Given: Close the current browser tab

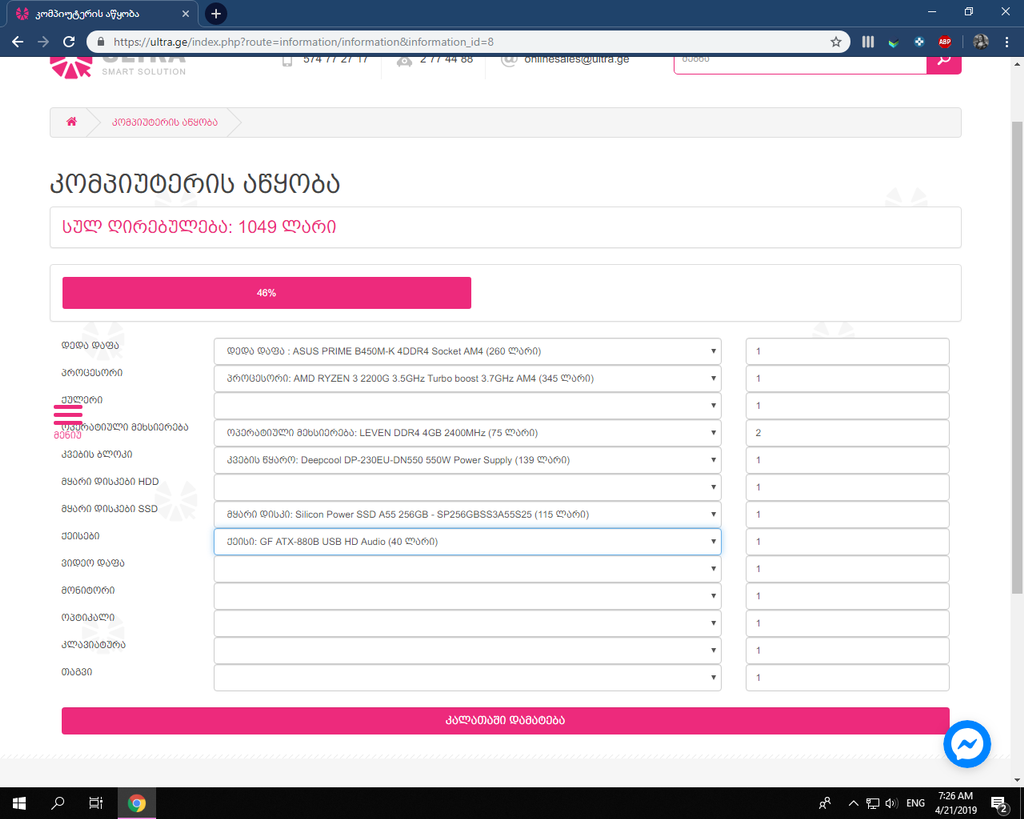Looking at the screenshot, I should coord(185,14).
